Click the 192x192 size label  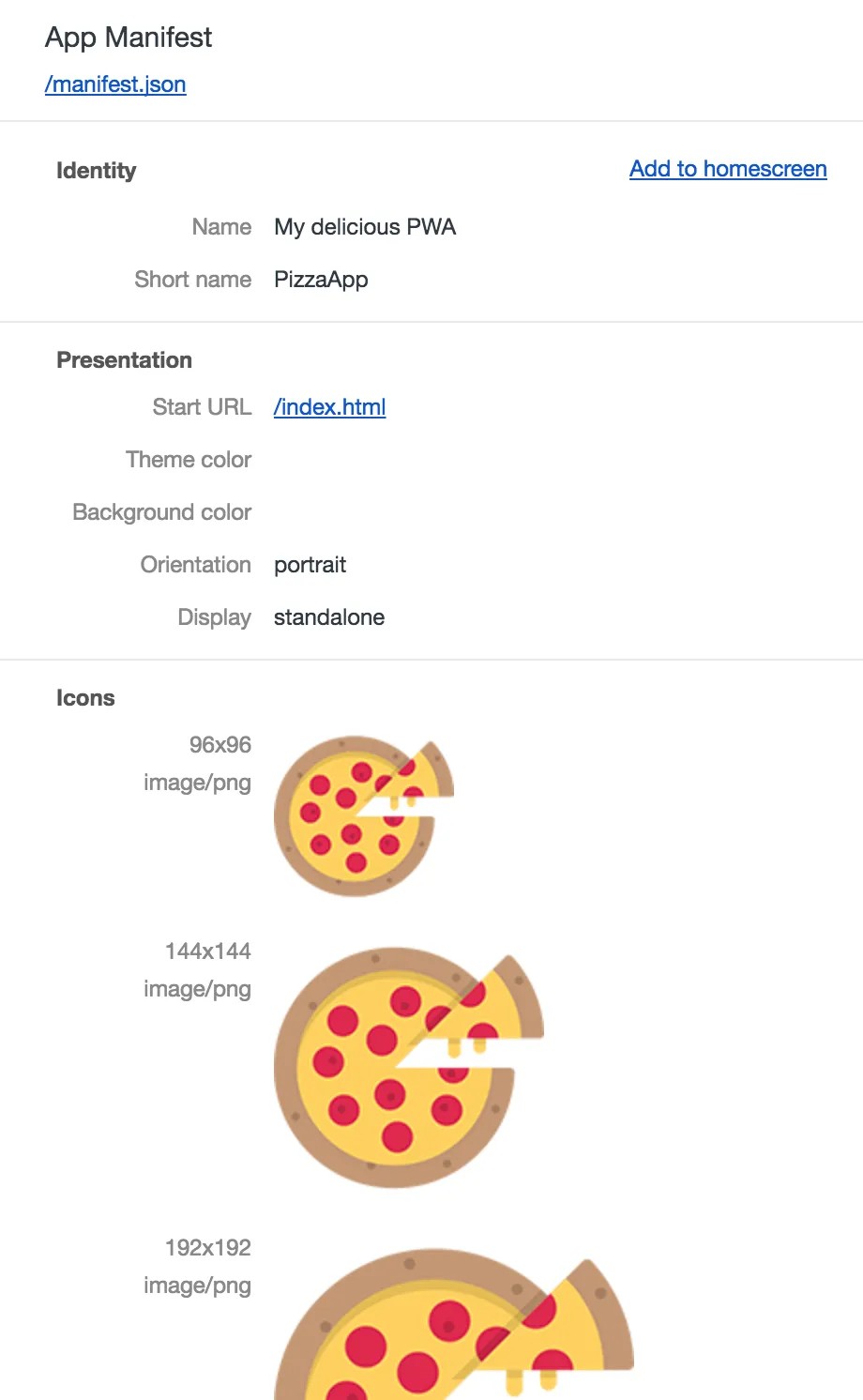[x=208, y=1248]
